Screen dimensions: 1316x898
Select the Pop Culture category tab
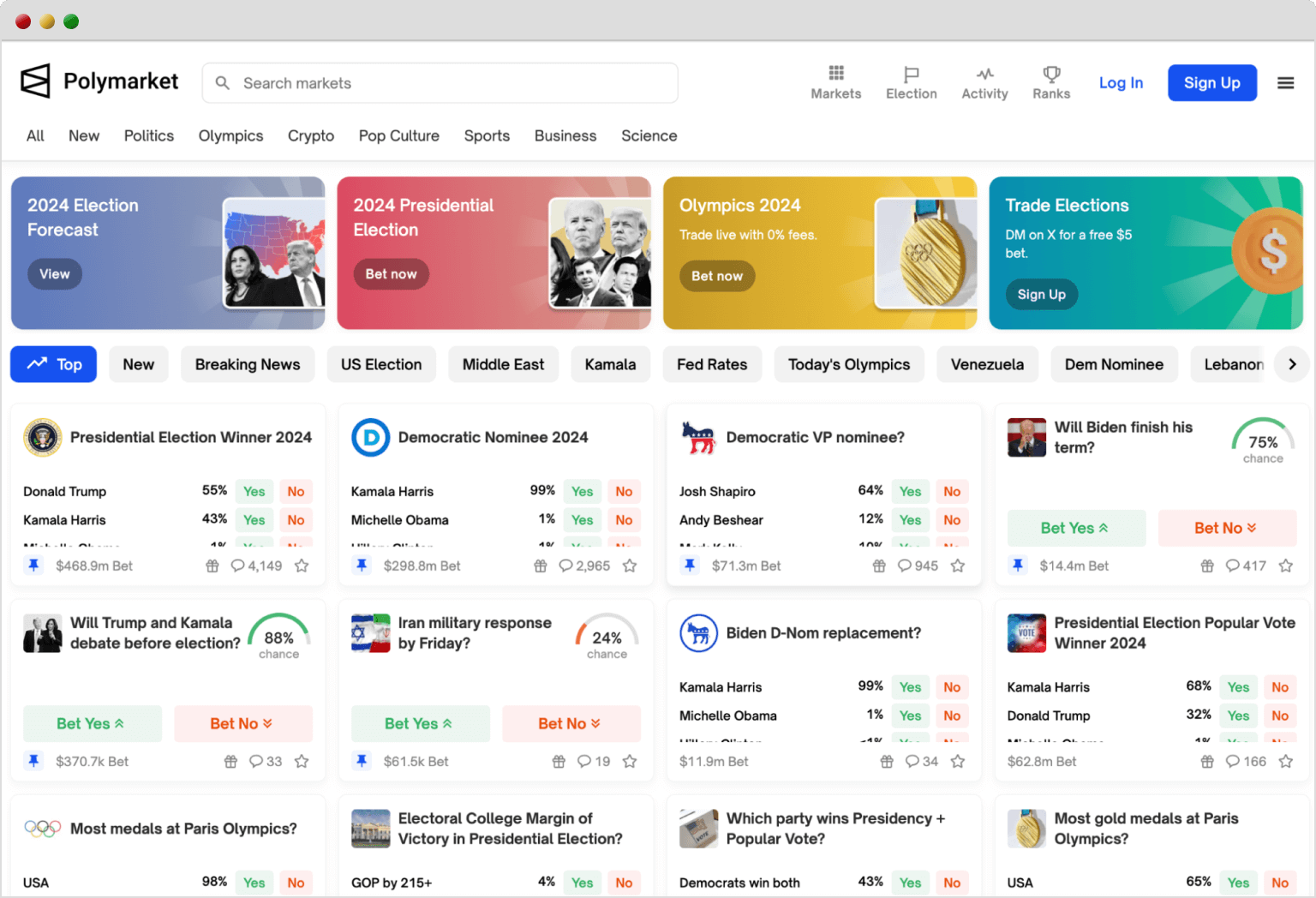(x=399, y=135)
